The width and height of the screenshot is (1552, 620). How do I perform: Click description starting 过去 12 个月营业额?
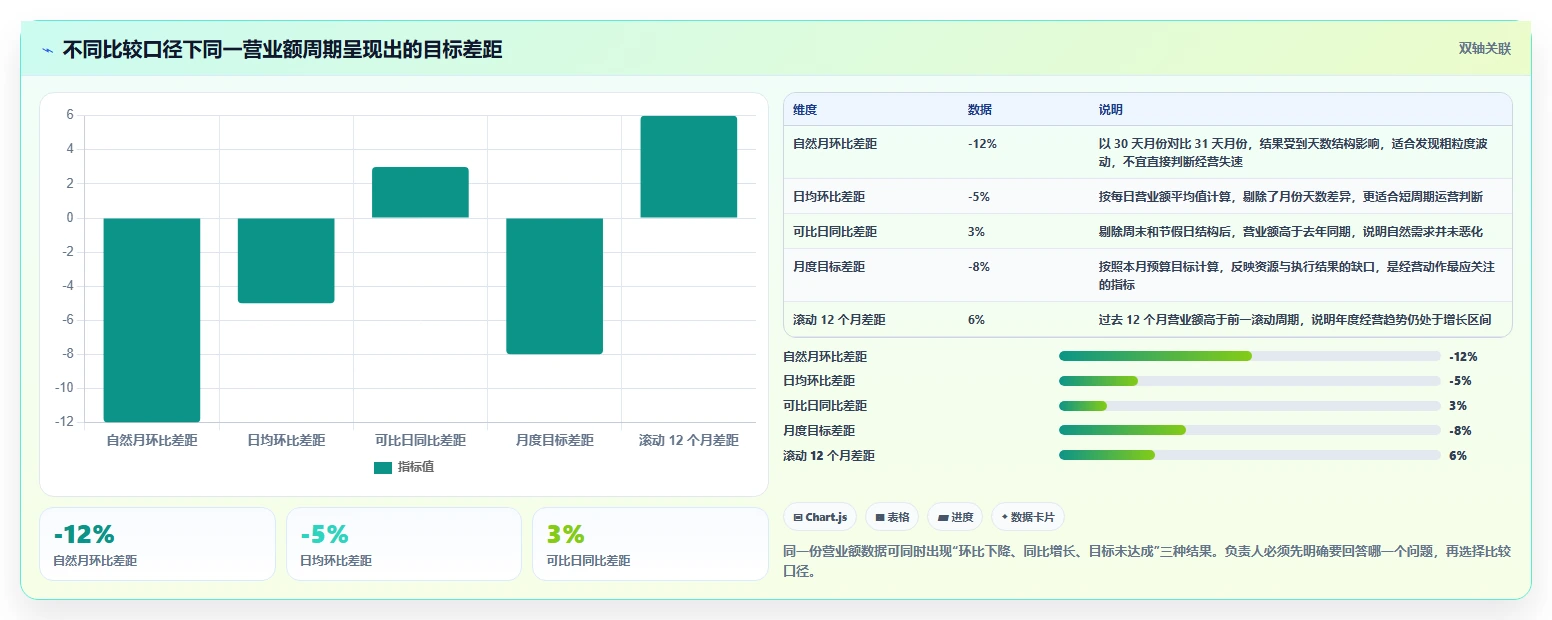pyautogui.click(x=1295, y=320)
